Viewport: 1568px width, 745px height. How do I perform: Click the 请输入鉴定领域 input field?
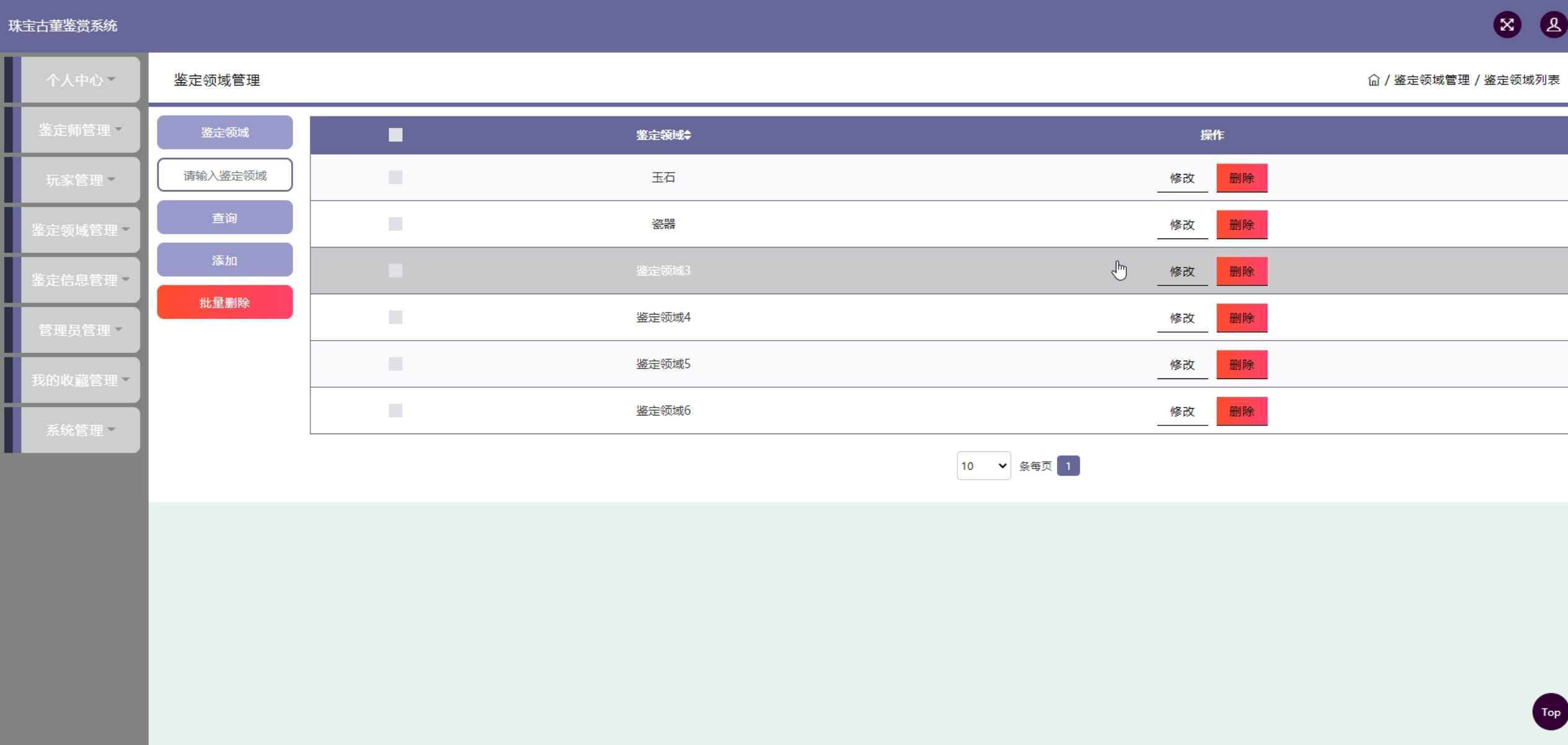(x=225, y=175)
